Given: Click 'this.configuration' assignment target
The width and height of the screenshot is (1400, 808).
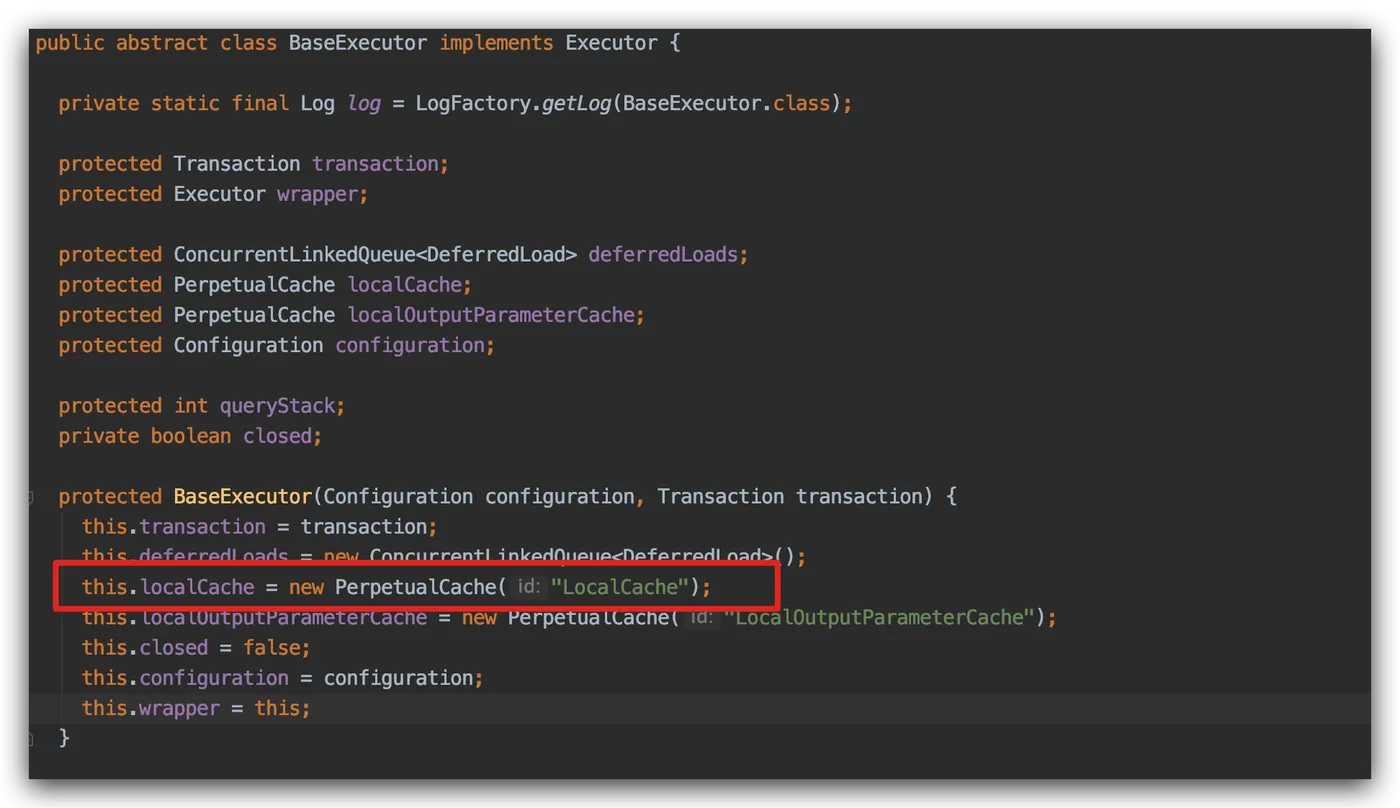Looking at the screenshot, I should coord(185,677).
